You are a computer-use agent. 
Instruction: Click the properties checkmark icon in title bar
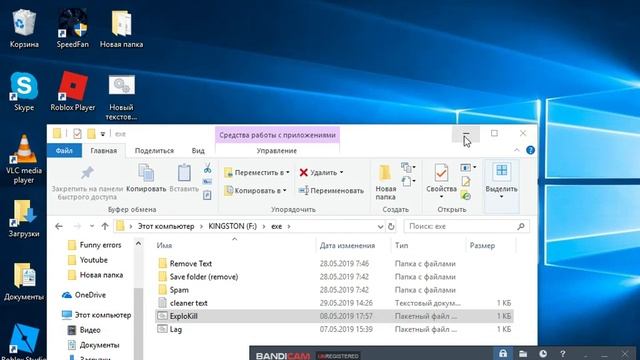point(77,133)
